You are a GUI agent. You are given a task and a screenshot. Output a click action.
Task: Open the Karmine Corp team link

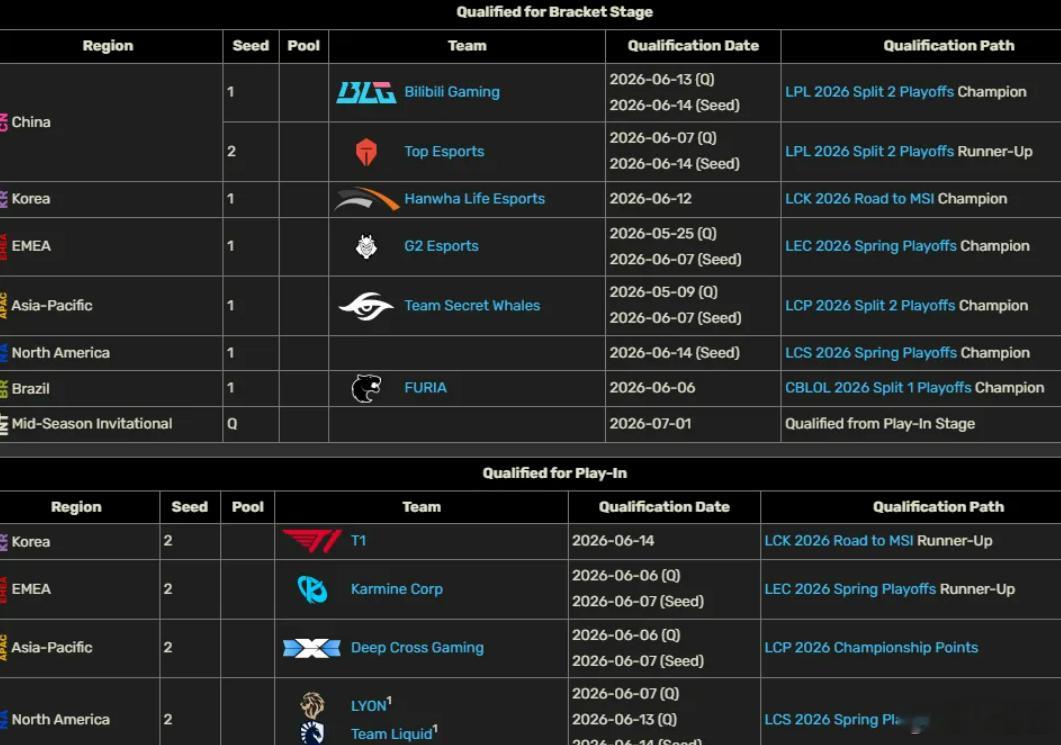(x=397, y=589)
